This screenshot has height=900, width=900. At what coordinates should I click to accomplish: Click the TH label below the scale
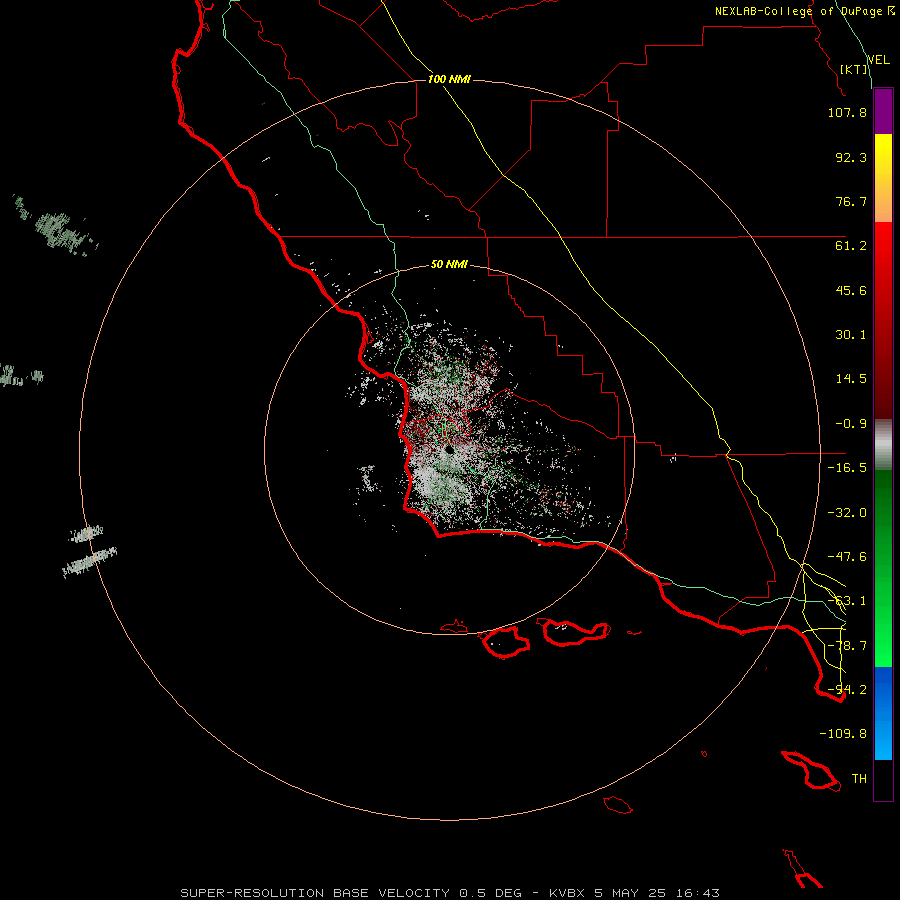pos(859,779)
